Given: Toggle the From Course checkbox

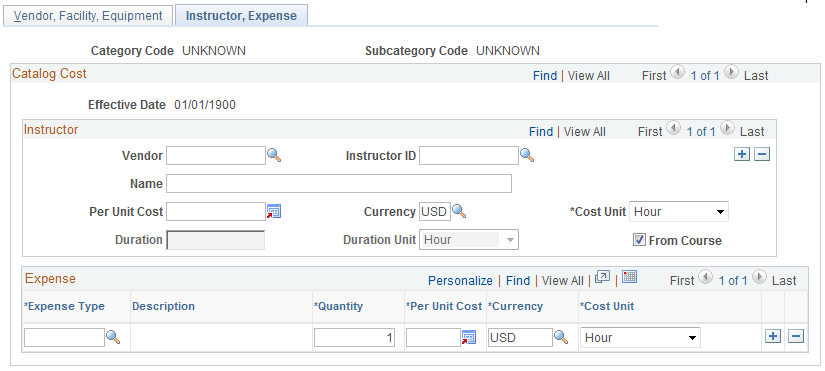Looking at the screenshot, I should pos(639,240).
